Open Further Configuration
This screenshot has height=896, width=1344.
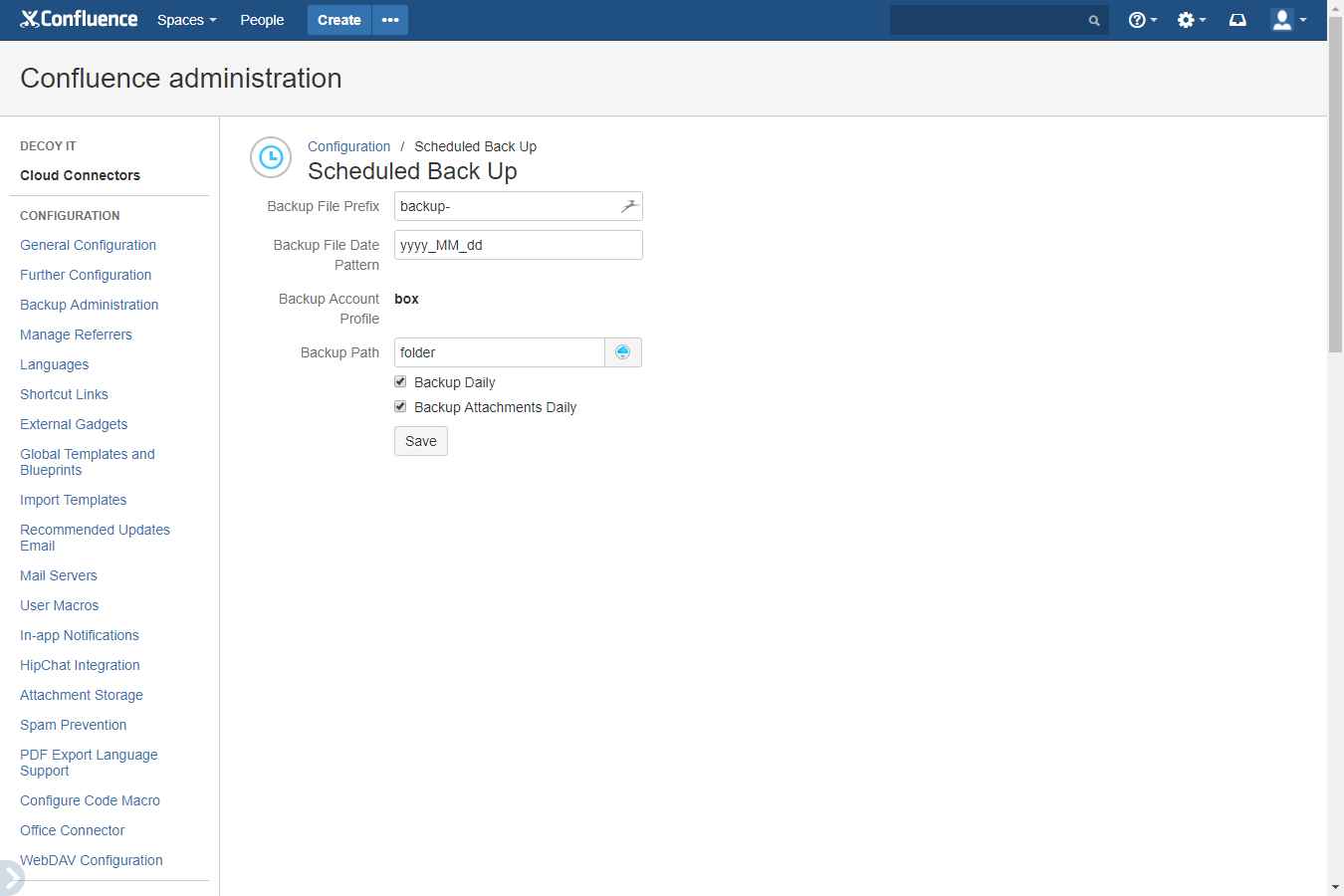point(86,275)
